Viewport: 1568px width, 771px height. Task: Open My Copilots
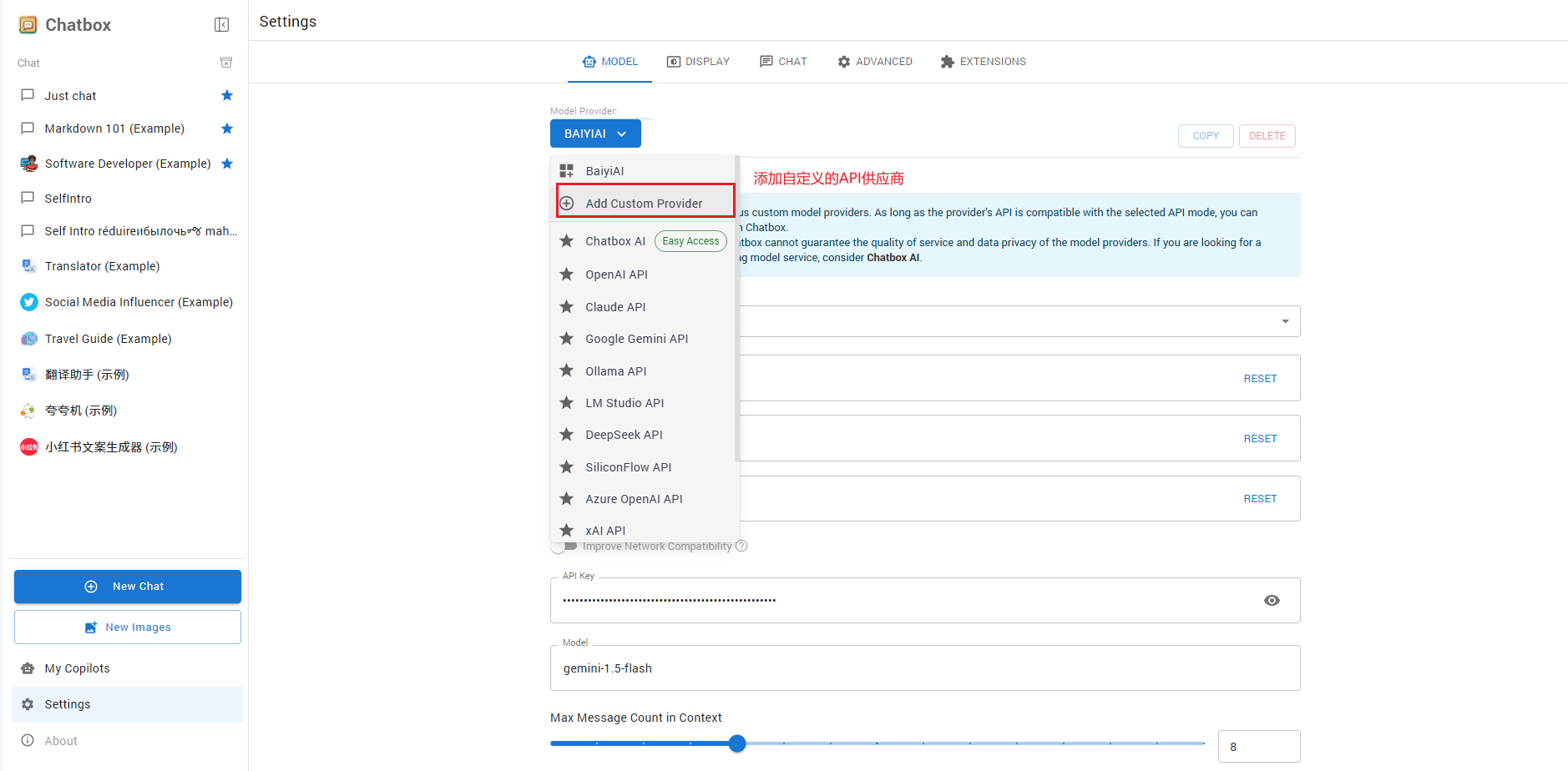128,668
